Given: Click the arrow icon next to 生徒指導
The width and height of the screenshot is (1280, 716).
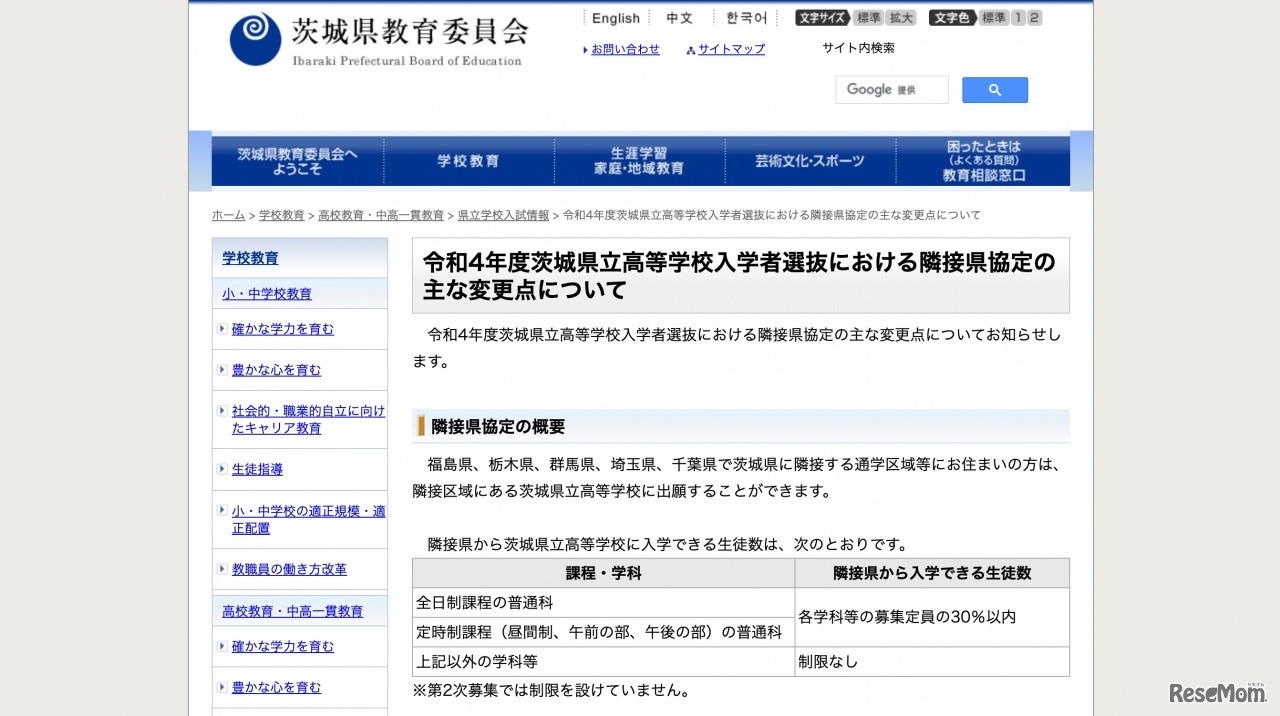Looking at the screenshot, I should pos(221,469).
